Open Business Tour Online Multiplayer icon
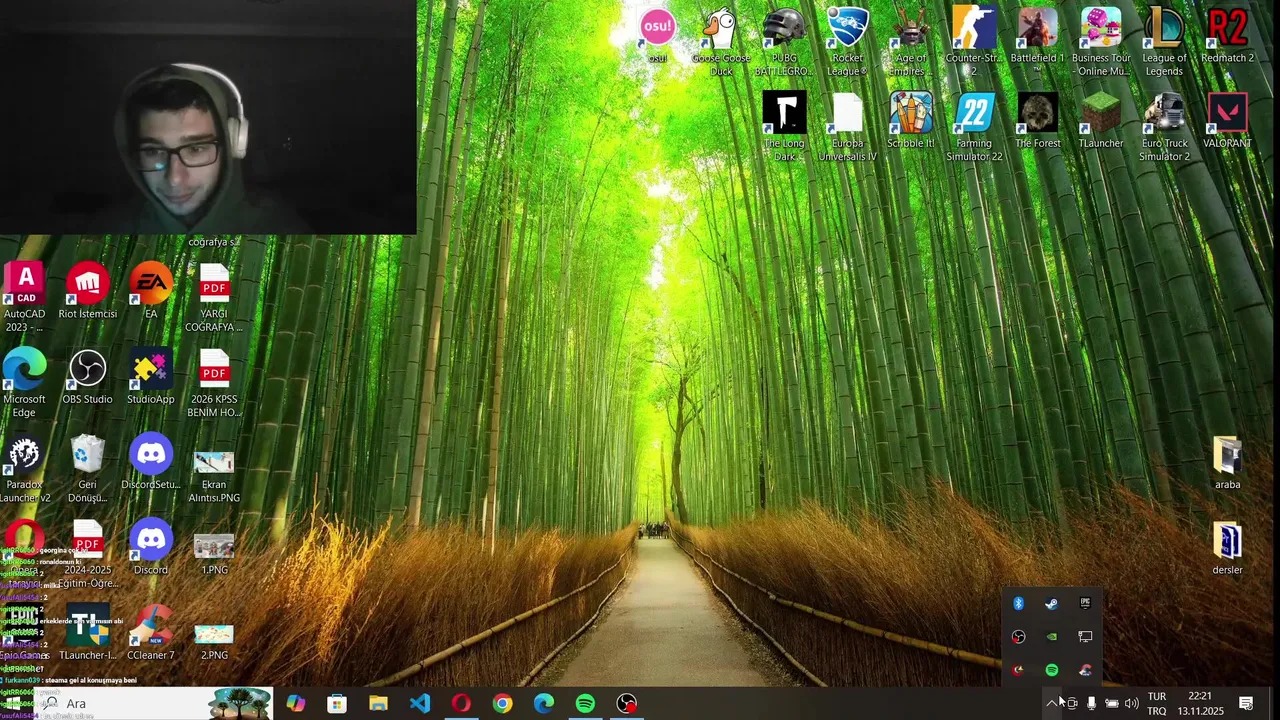The height and width of the screenshot is (720, 1280). pyautogui.click(x=1101, y=43)
